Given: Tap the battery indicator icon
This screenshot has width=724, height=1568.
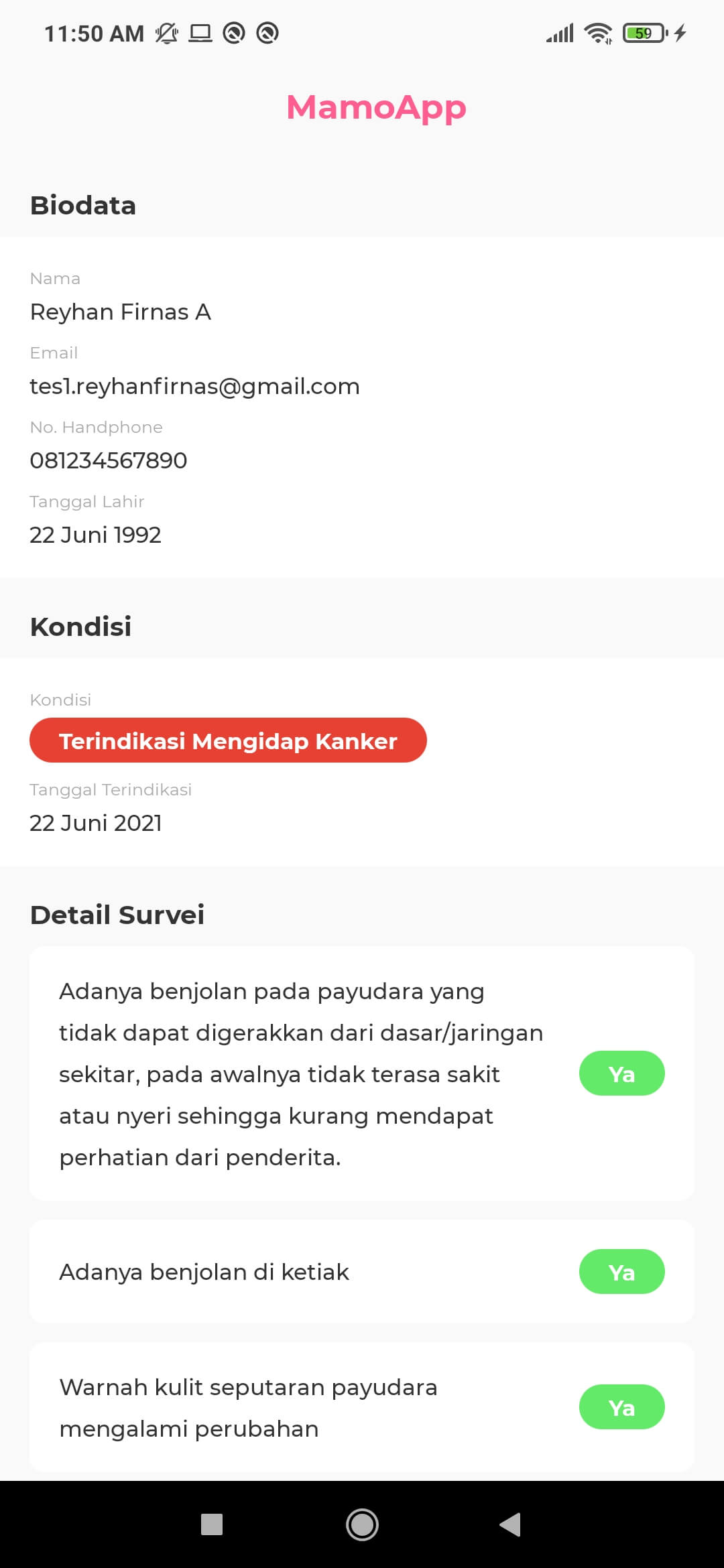Looking at the screenshot, I should [645, 33].
